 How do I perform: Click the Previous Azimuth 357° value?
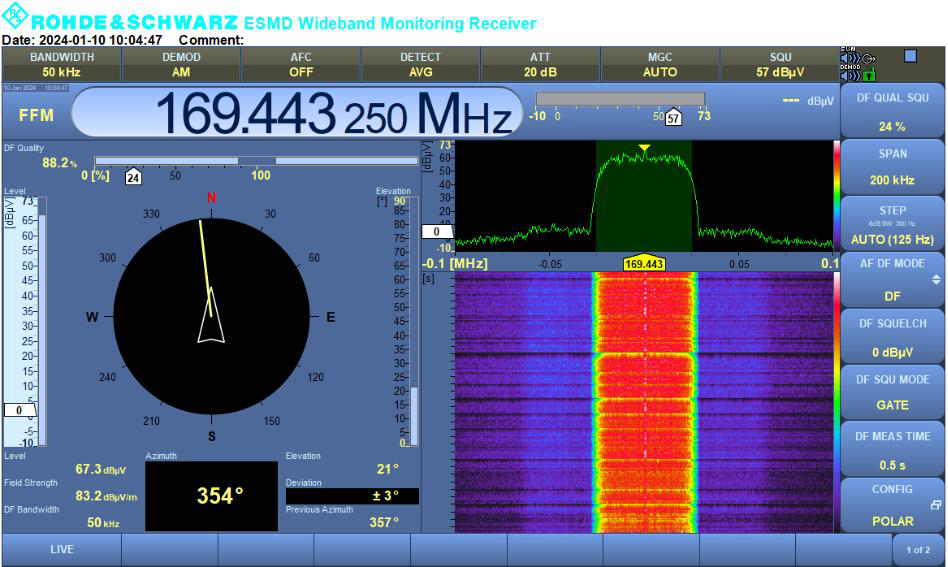coord(384,522)
